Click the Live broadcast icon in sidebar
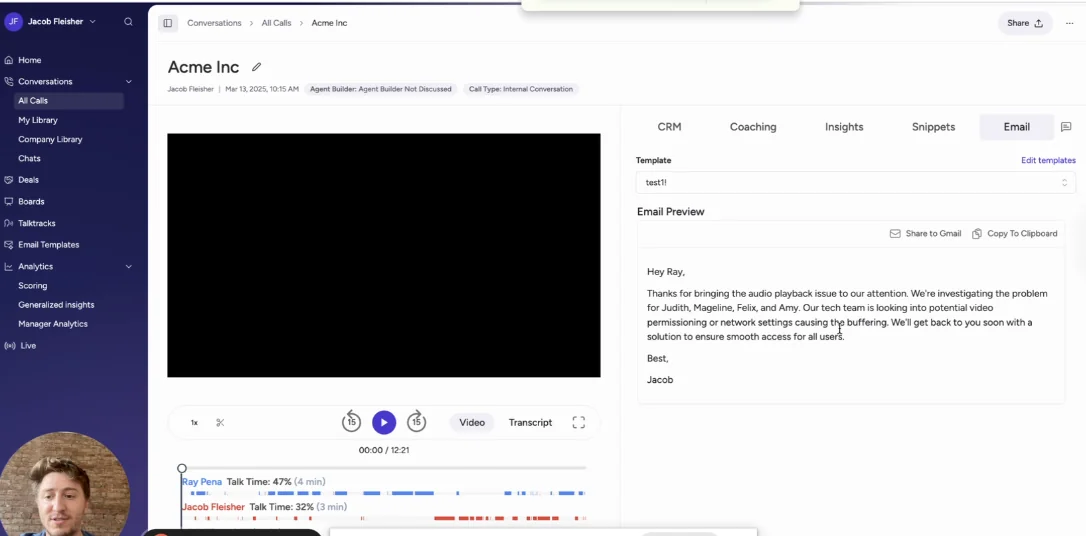The width and height of the screenshot is (1086, 536). point(8,346)
